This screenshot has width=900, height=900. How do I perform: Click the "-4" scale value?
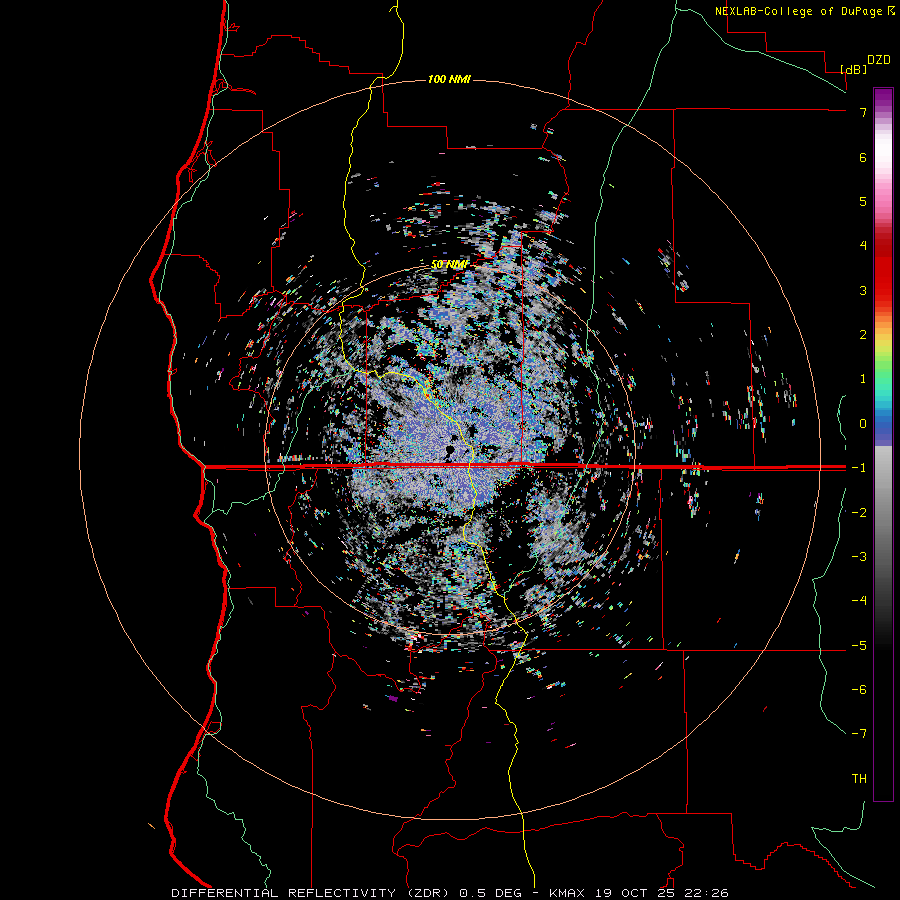click(859, 601)
